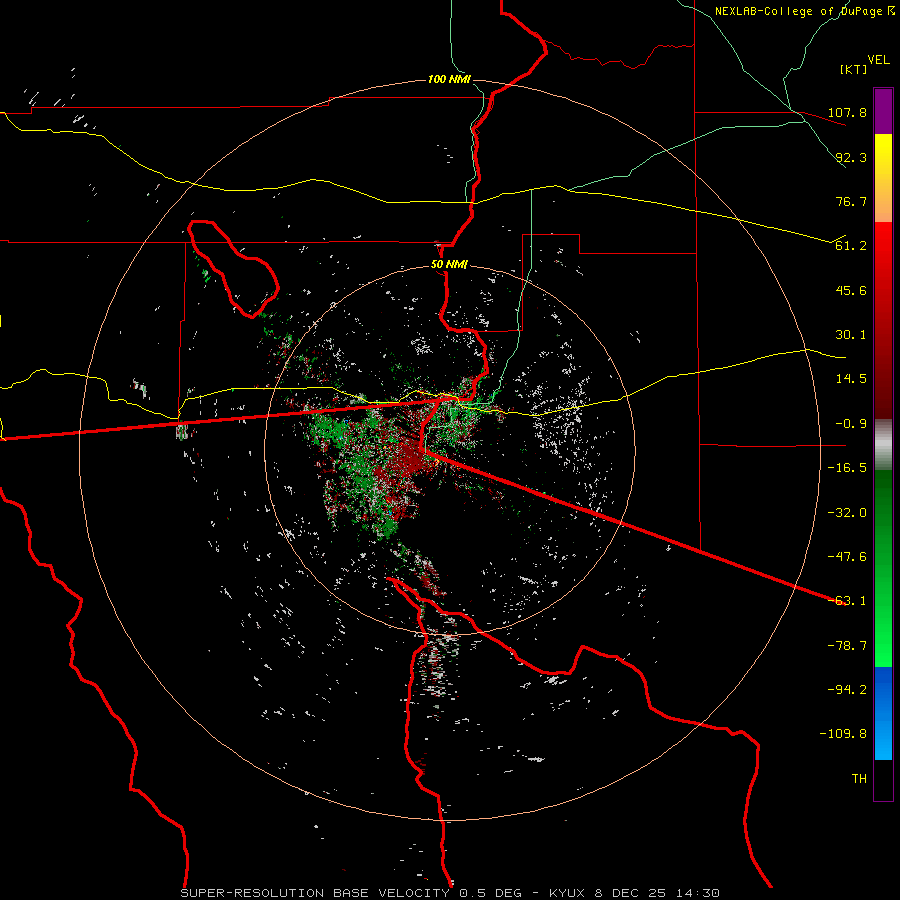
Task: Click the 8 DEC 25 date in the caption
Action: click(631, 893)
